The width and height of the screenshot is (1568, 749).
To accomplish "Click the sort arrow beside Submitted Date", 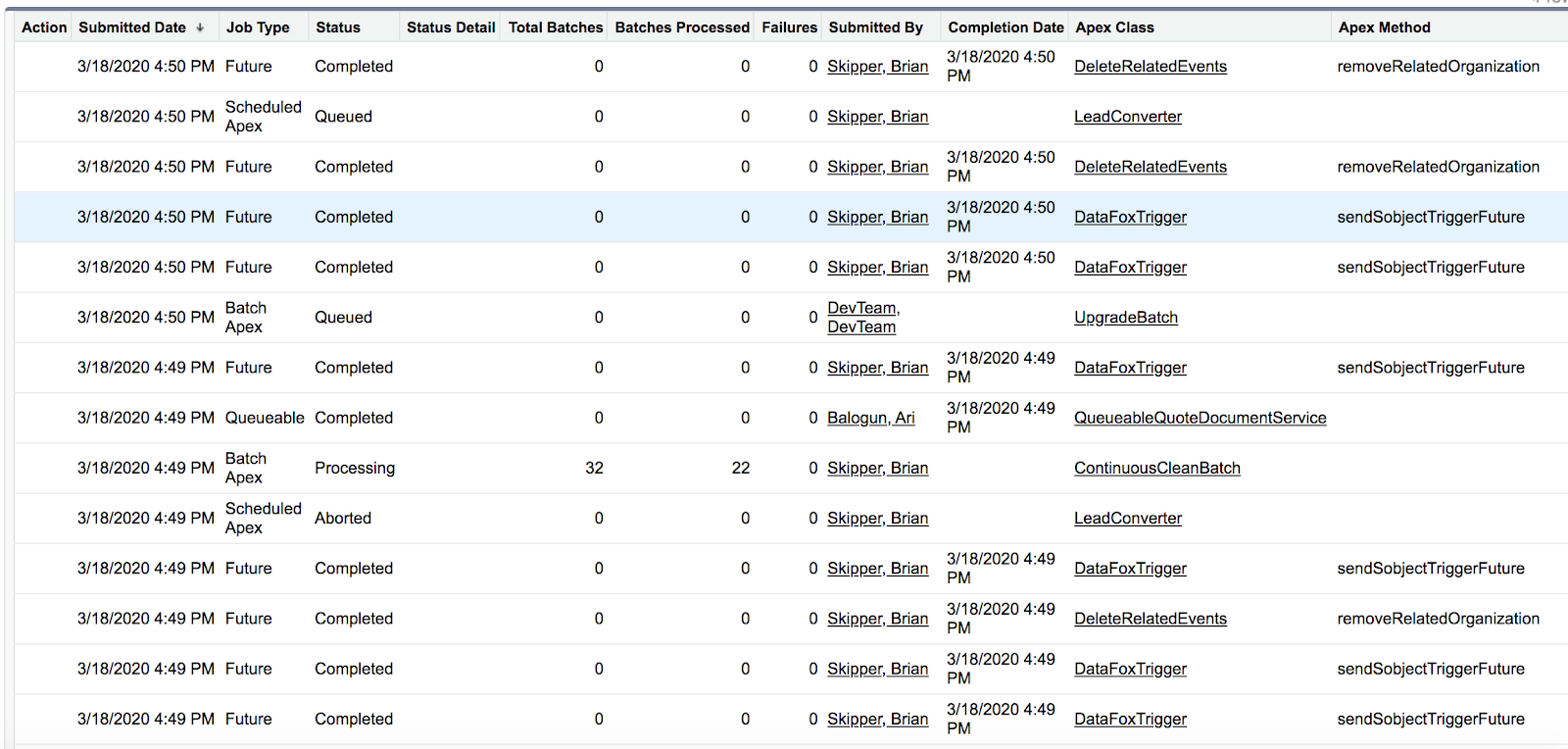I will click(200, 27).
